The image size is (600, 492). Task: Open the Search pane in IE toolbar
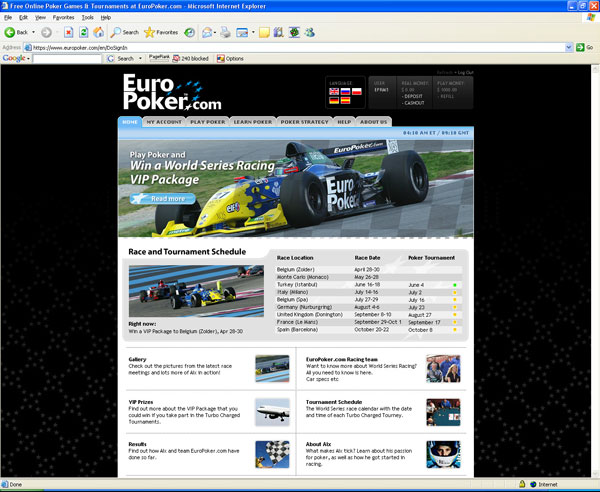[x=124, y=33]
